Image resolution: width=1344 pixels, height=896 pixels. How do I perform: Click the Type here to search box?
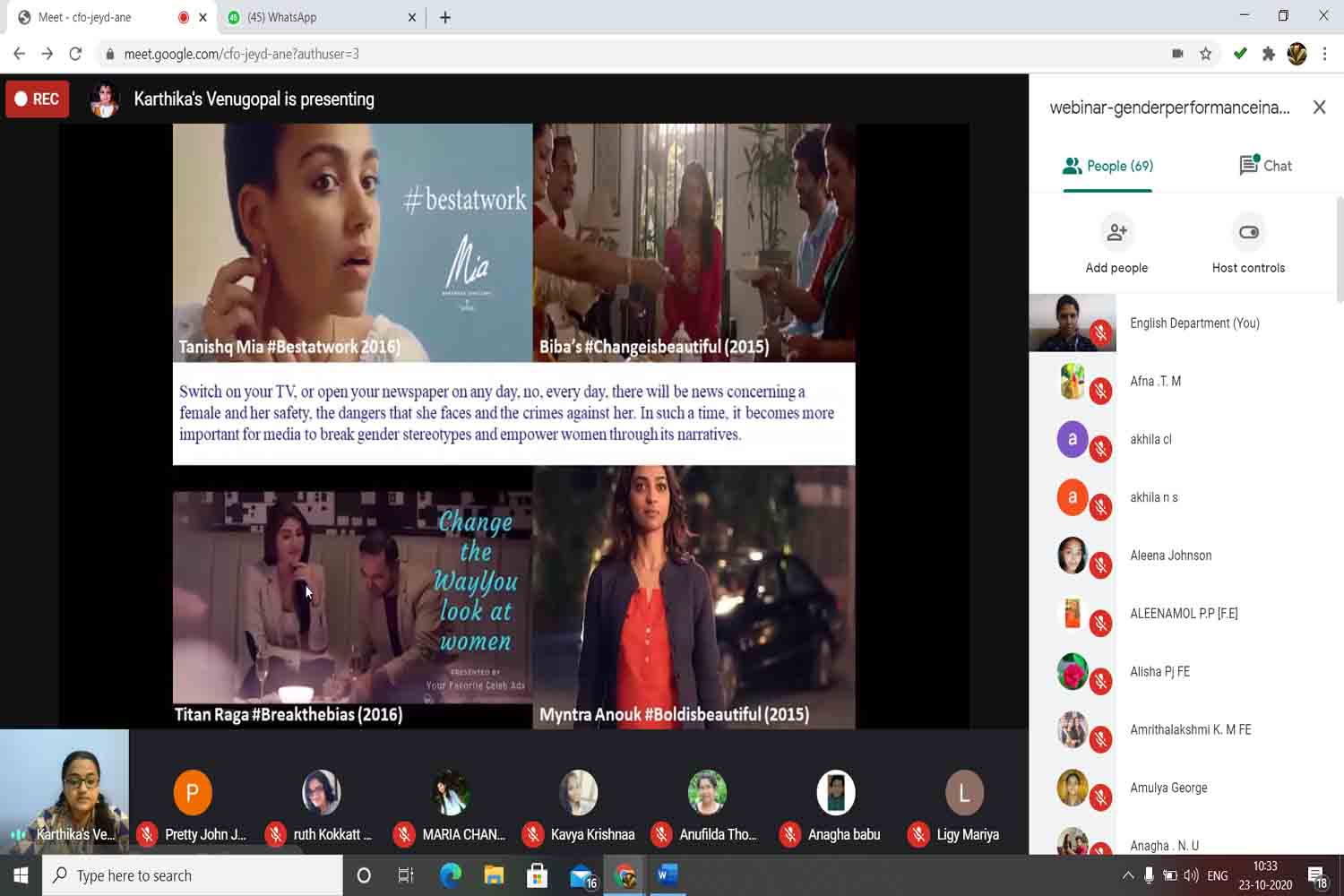pyautogui.click(x=193, y=875)
